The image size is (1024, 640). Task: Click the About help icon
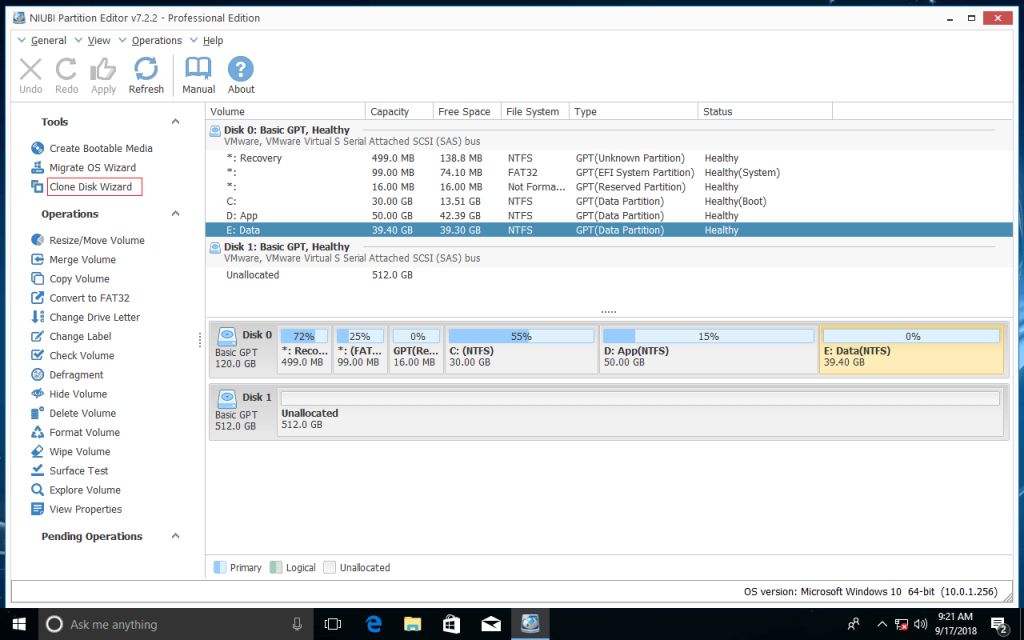pyautogui.click(x=241, y=69)
